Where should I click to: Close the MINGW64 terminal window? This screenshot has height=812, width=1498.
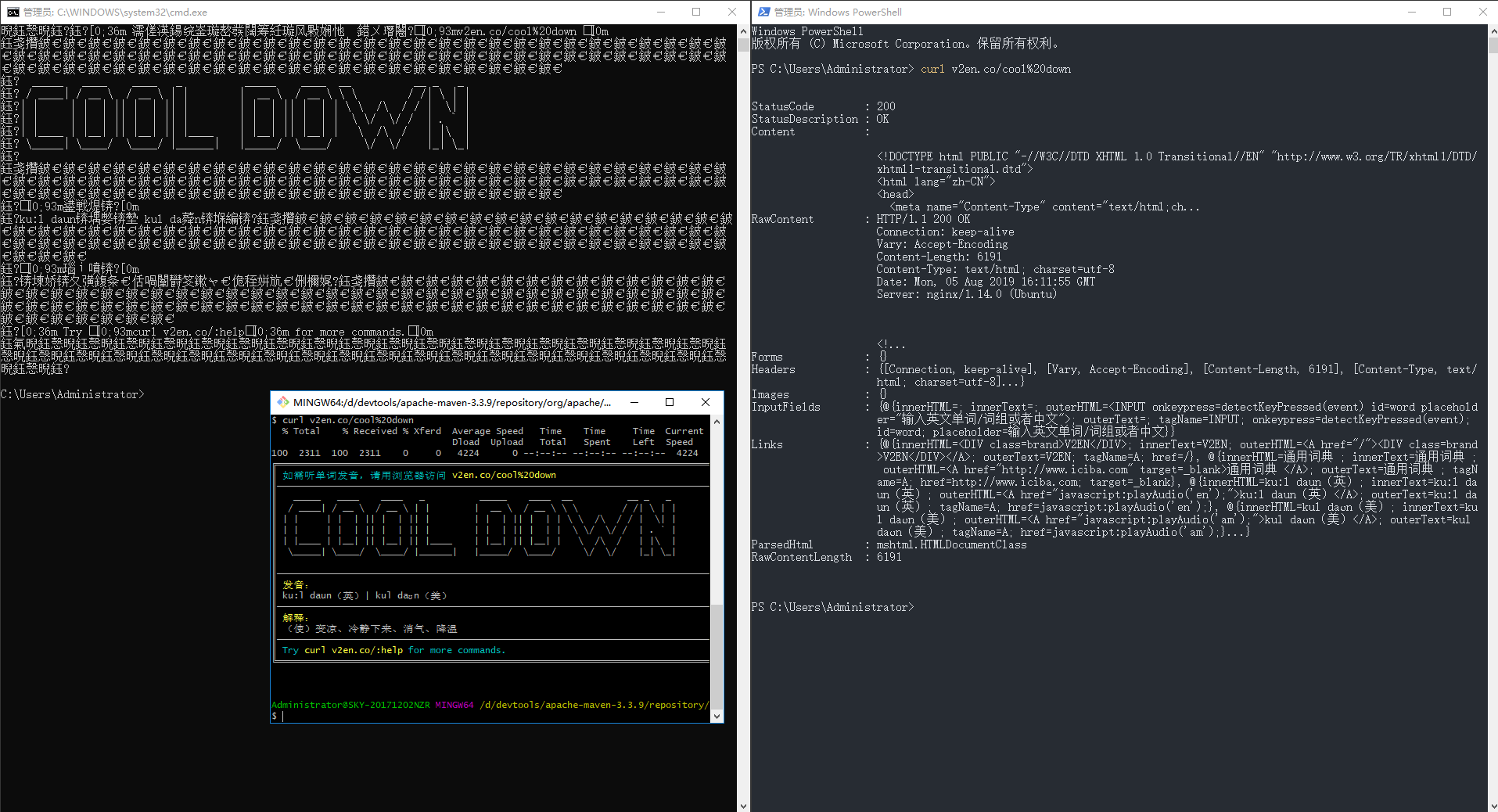pyautogui.click(x=706, y=402)
